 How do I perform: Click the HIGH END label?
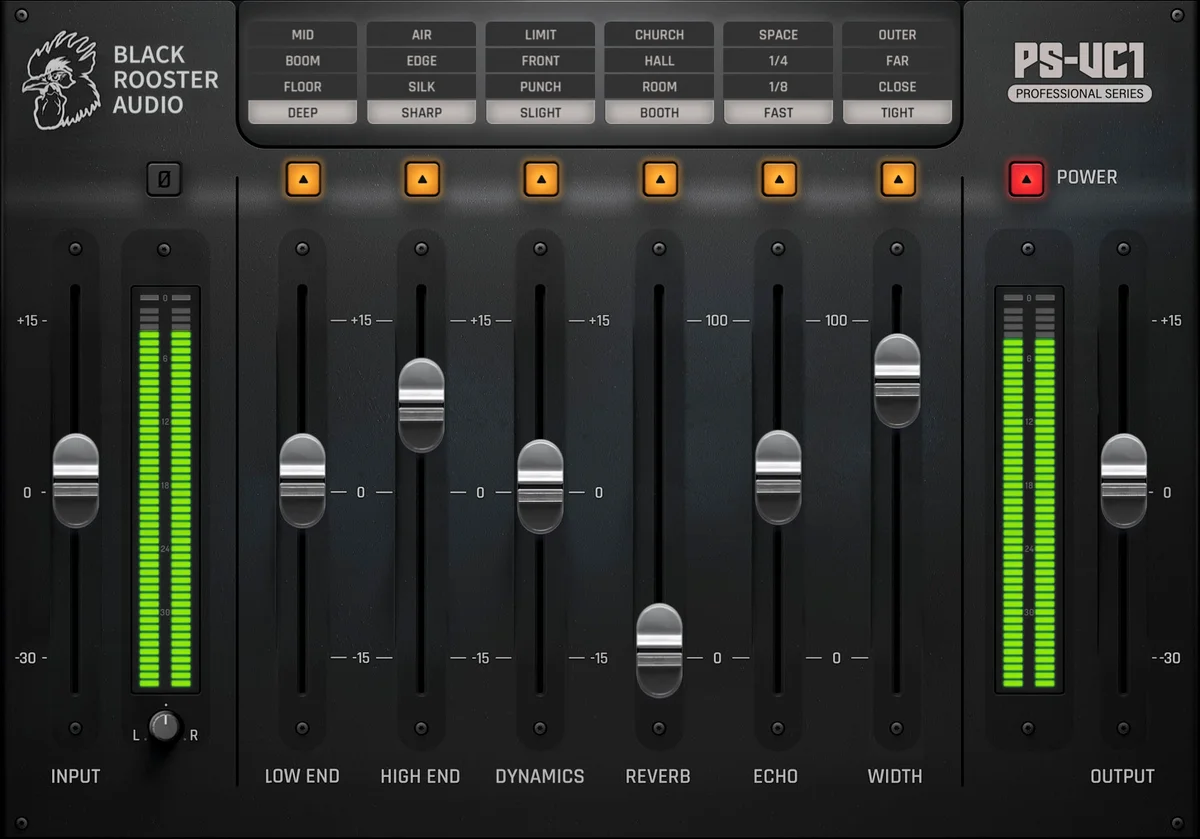420,776
